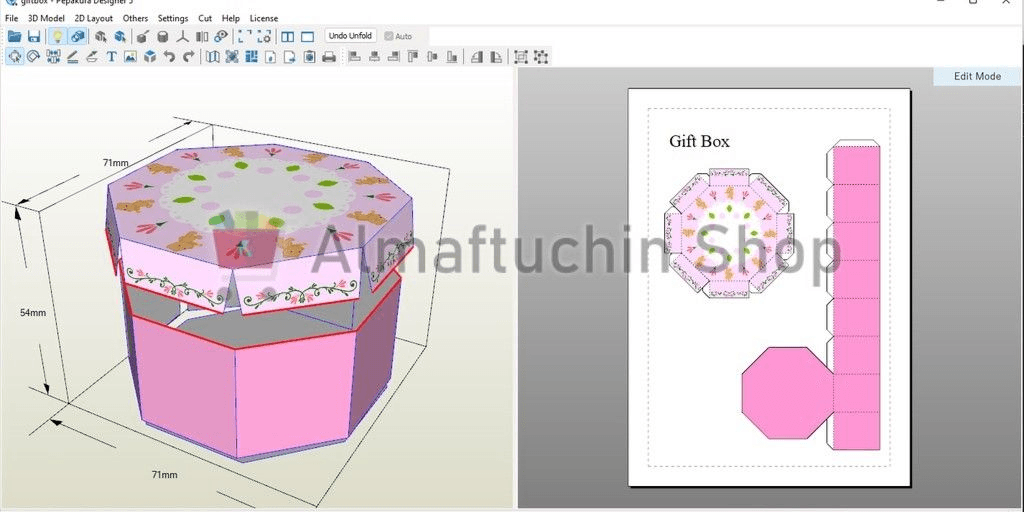The width and height of the screenshot is (1024, 512).
Task: Click the blue 3D cube icon
Action: (x=150, y=57)
